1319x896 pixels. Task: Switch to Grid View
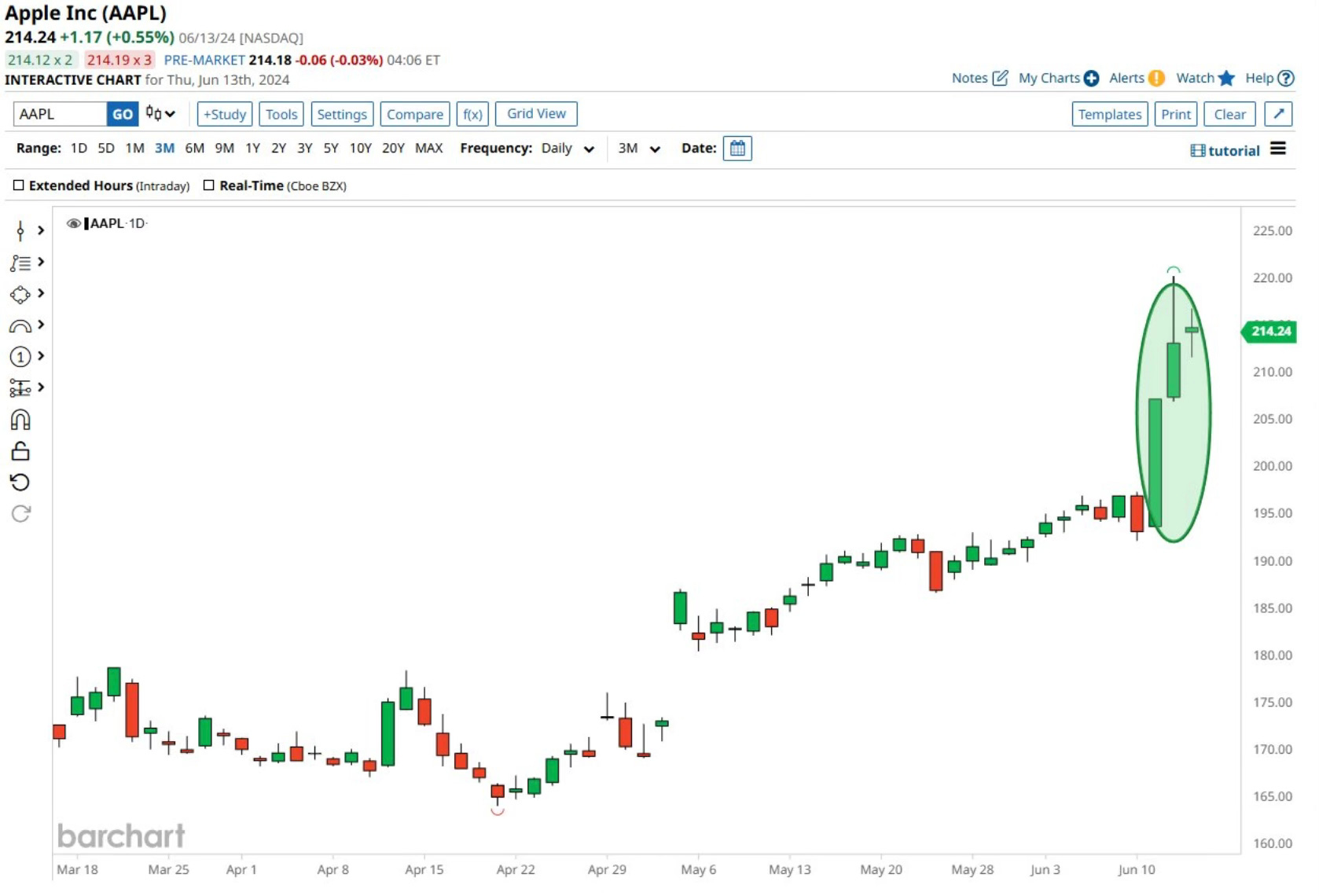coord(536,114)
